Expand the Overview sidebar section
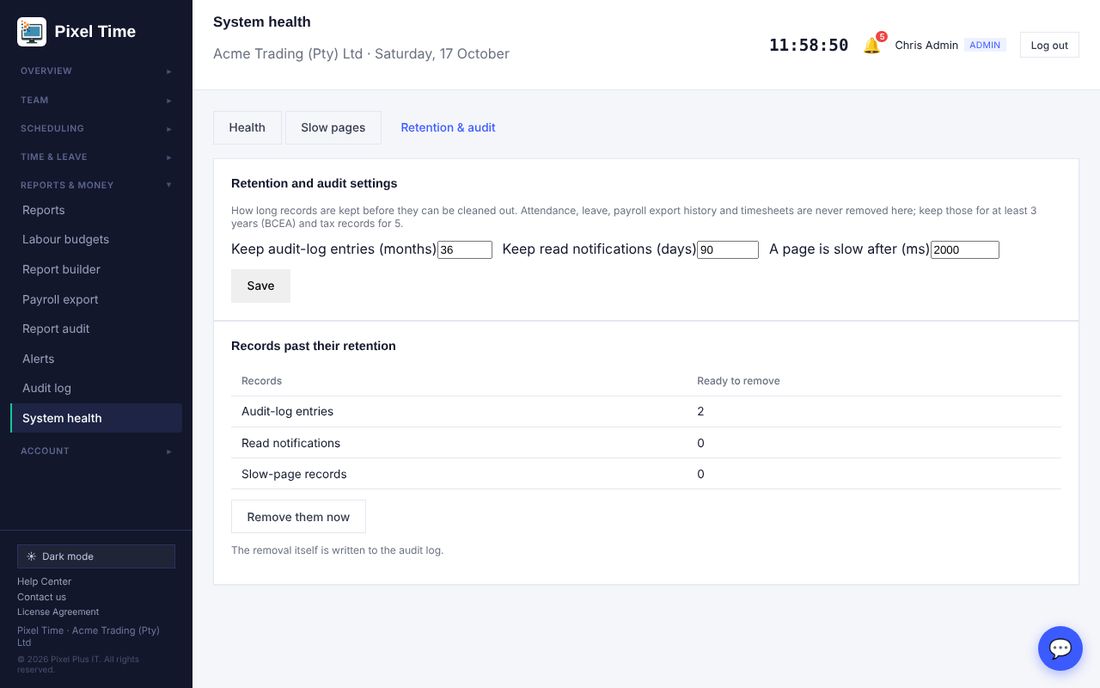The width and height of the screenshot is (1100, 688). click(x=96, y=71)
